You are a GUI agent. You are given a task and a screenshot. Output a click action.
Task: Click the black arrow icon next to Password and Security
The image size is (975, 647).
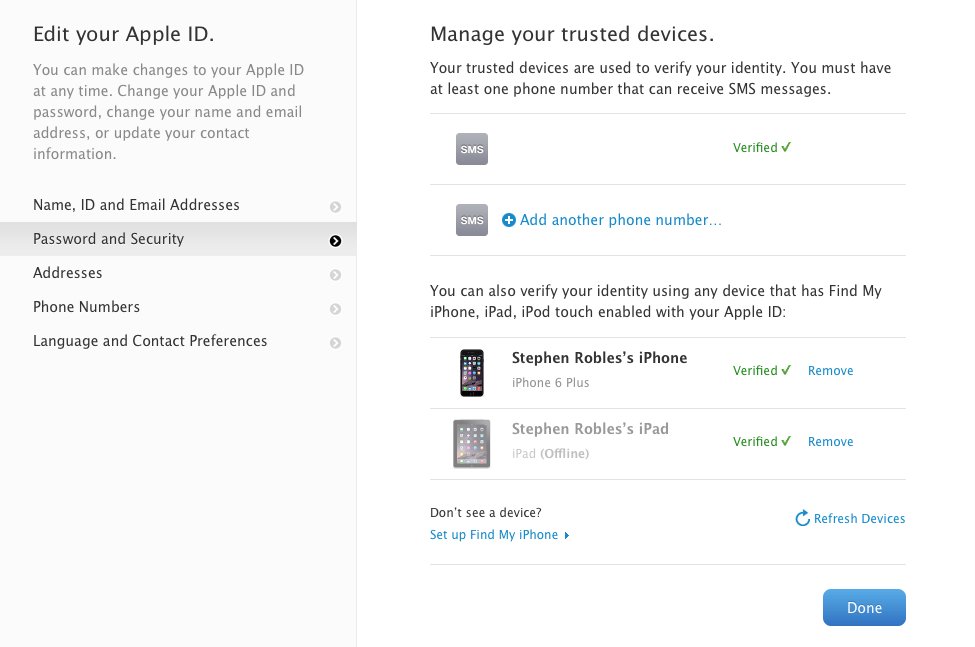click(x=335, y=241)
